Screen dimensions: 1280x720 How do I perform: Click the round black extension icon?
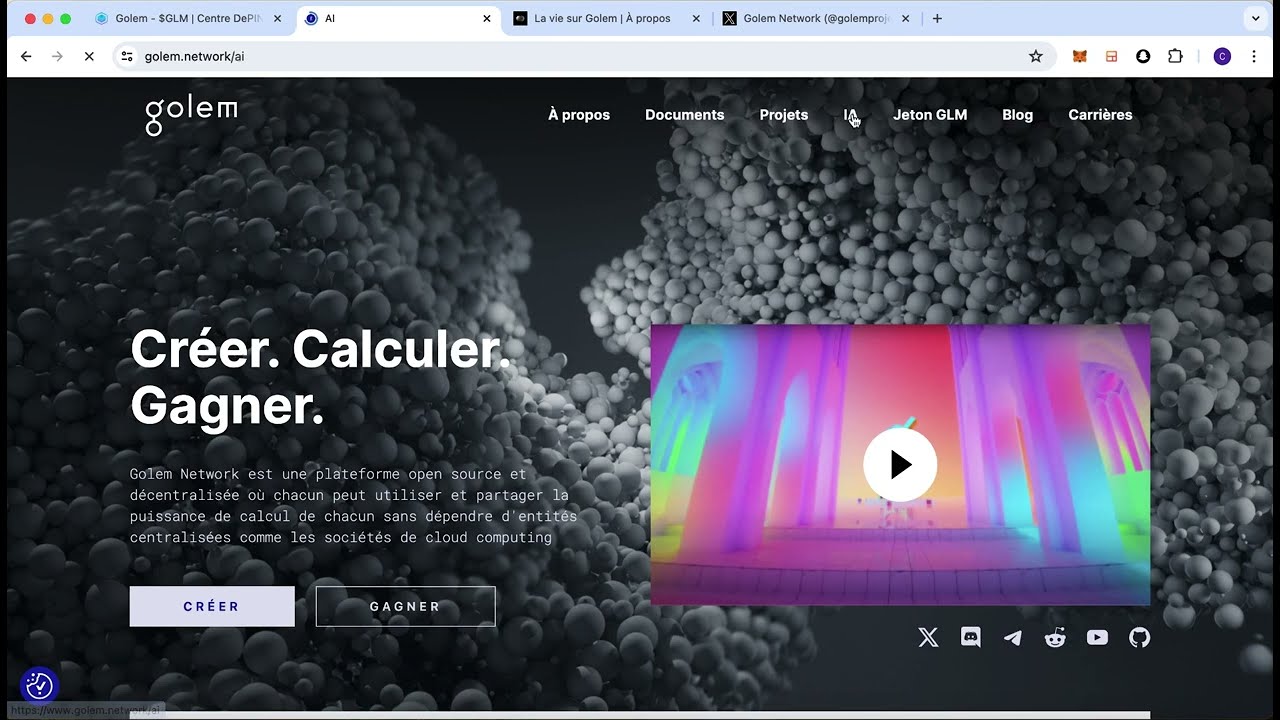pos(1143,57)
